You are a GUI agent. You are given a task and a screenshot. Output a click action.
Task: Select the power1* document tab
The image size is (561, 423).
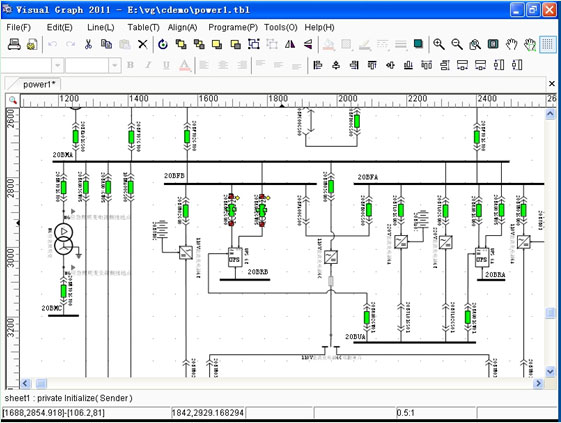pyautogui.click(x=39, y=84)
